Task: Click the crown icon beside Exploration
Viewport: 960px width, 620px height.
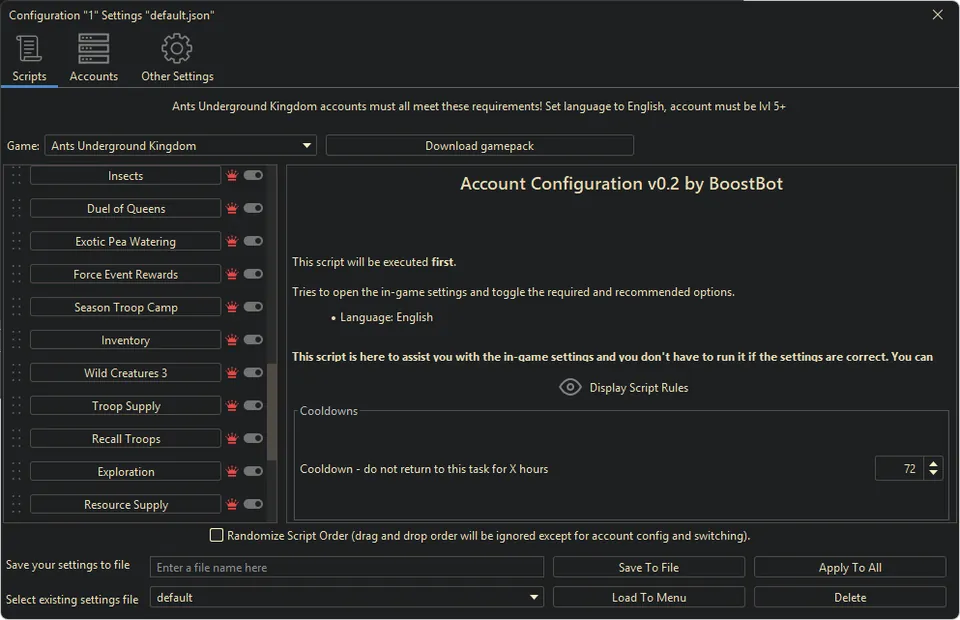Action: coord(232,471)
